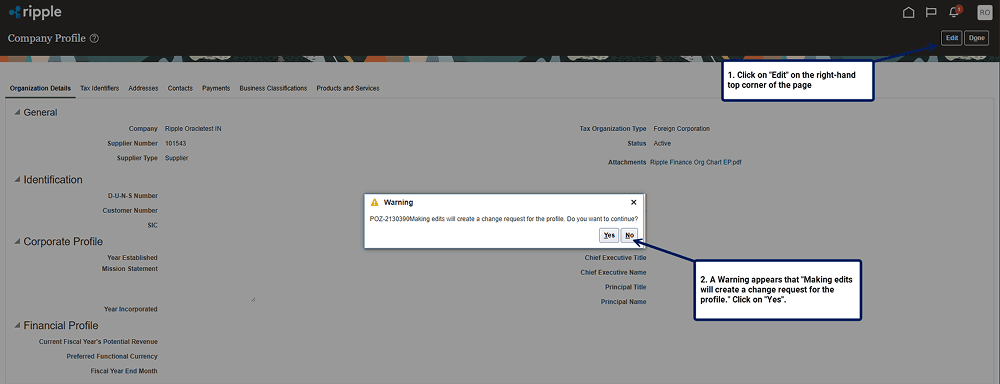Select the Organization Details tab

point(40,89)
